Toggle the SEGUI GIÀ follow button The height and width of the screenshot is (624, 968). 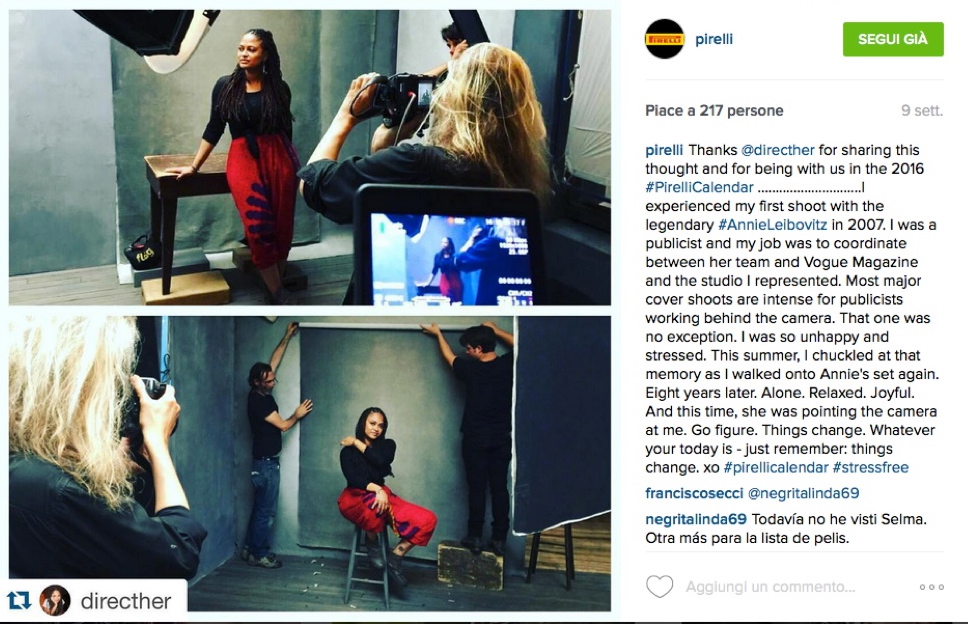tap(893, 39)
